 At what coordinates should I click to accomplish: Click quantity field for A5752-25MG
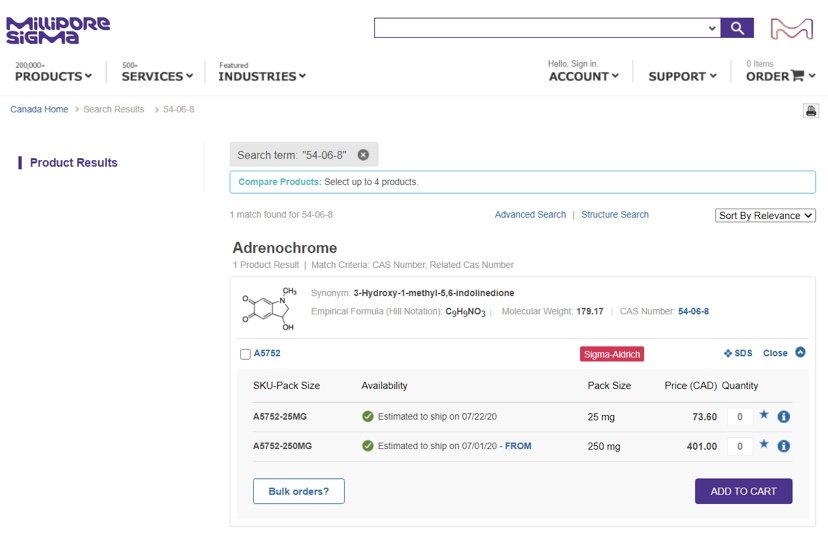(739, 417)
